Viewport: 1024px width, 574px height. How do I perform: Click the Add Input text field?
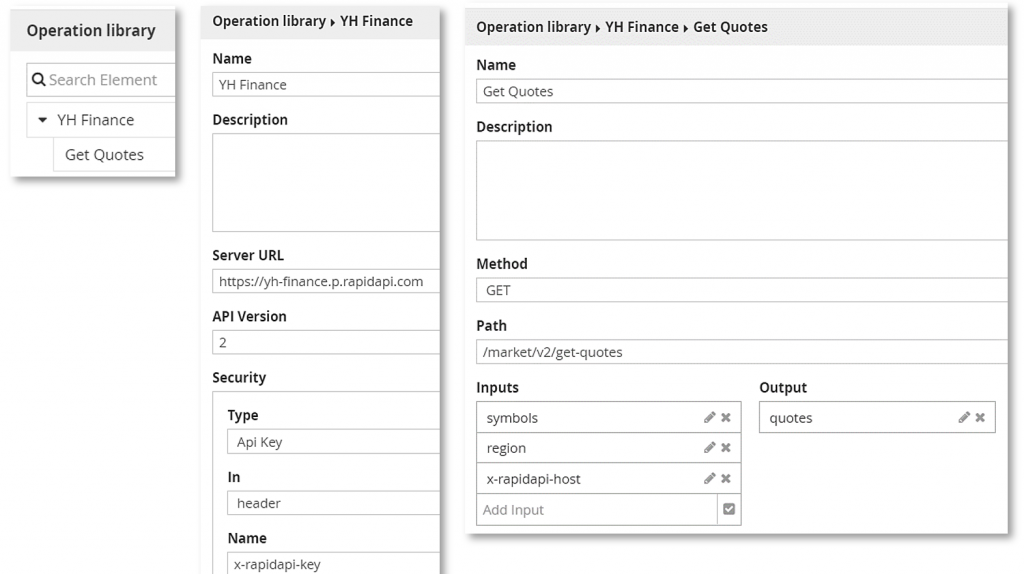(596, 510)
